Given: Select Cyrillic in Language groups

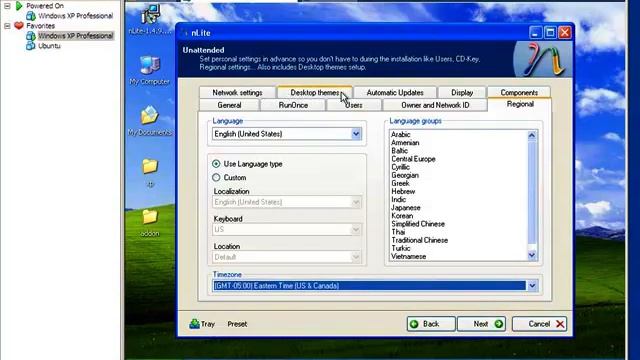Looking at the screenshot, I should tap(400, 167).
